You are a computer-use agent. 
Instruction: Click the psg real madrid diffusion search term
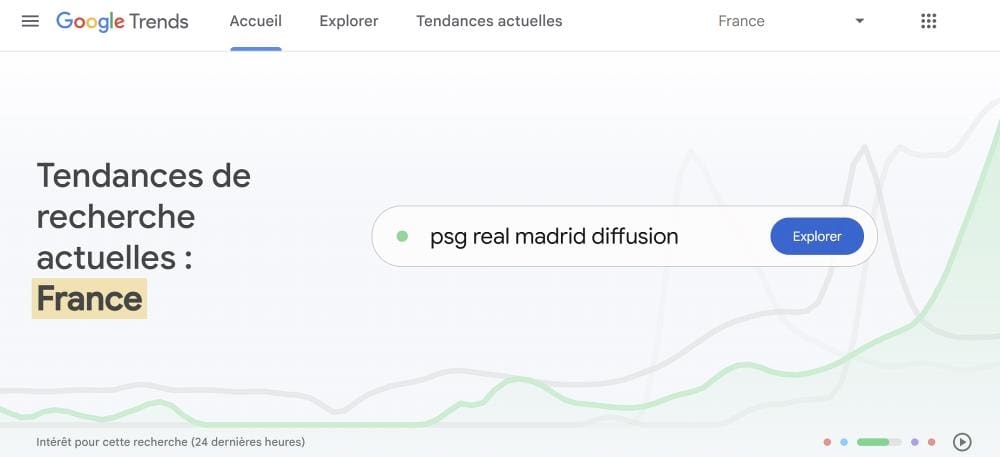point(554,236)
